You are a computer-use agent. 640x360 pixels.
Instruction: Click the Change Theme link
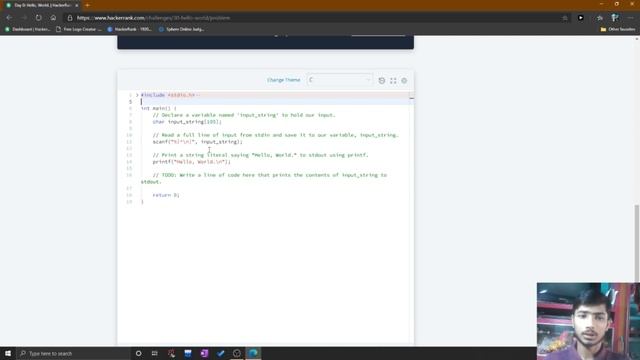click(x=283, y=80)
